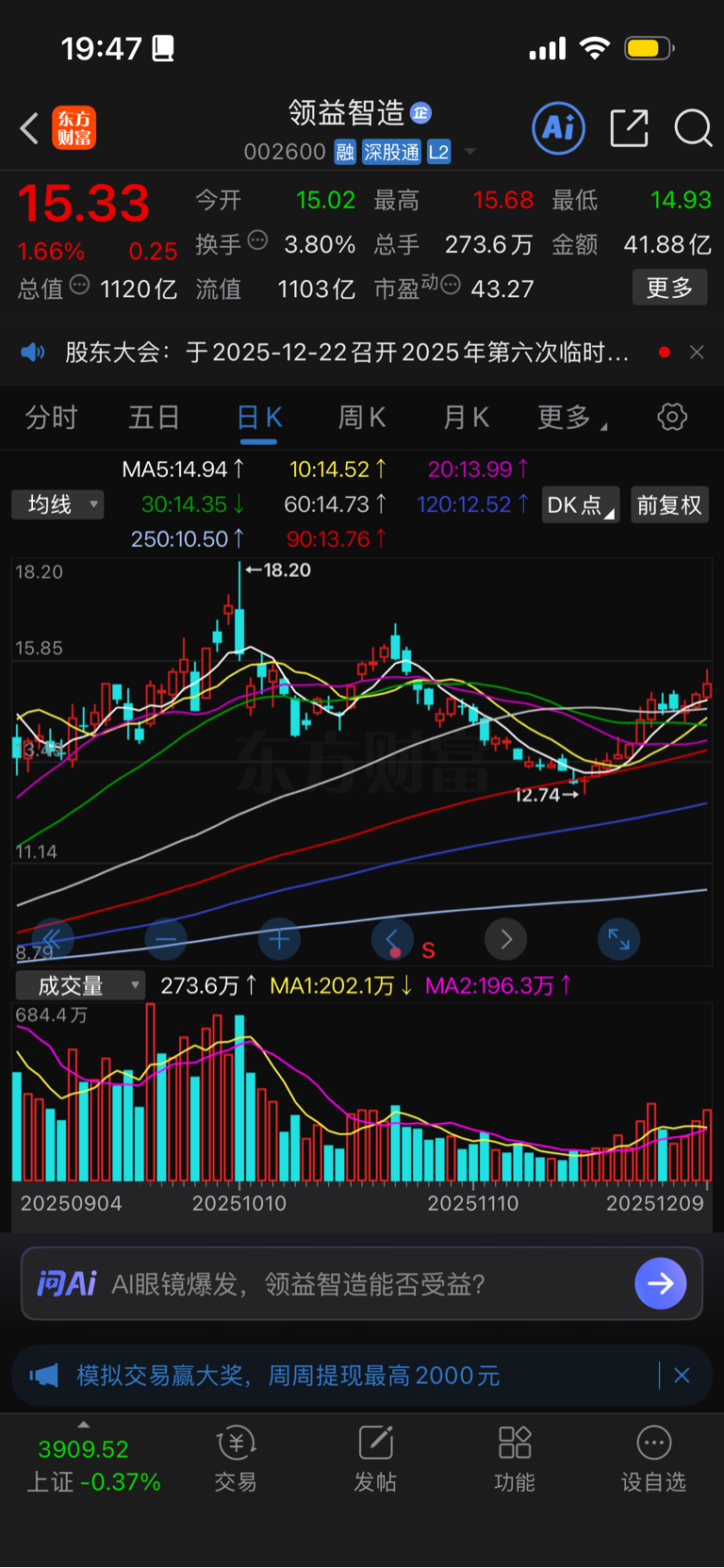Zoom in chart with plus button

tap(279, 939)
